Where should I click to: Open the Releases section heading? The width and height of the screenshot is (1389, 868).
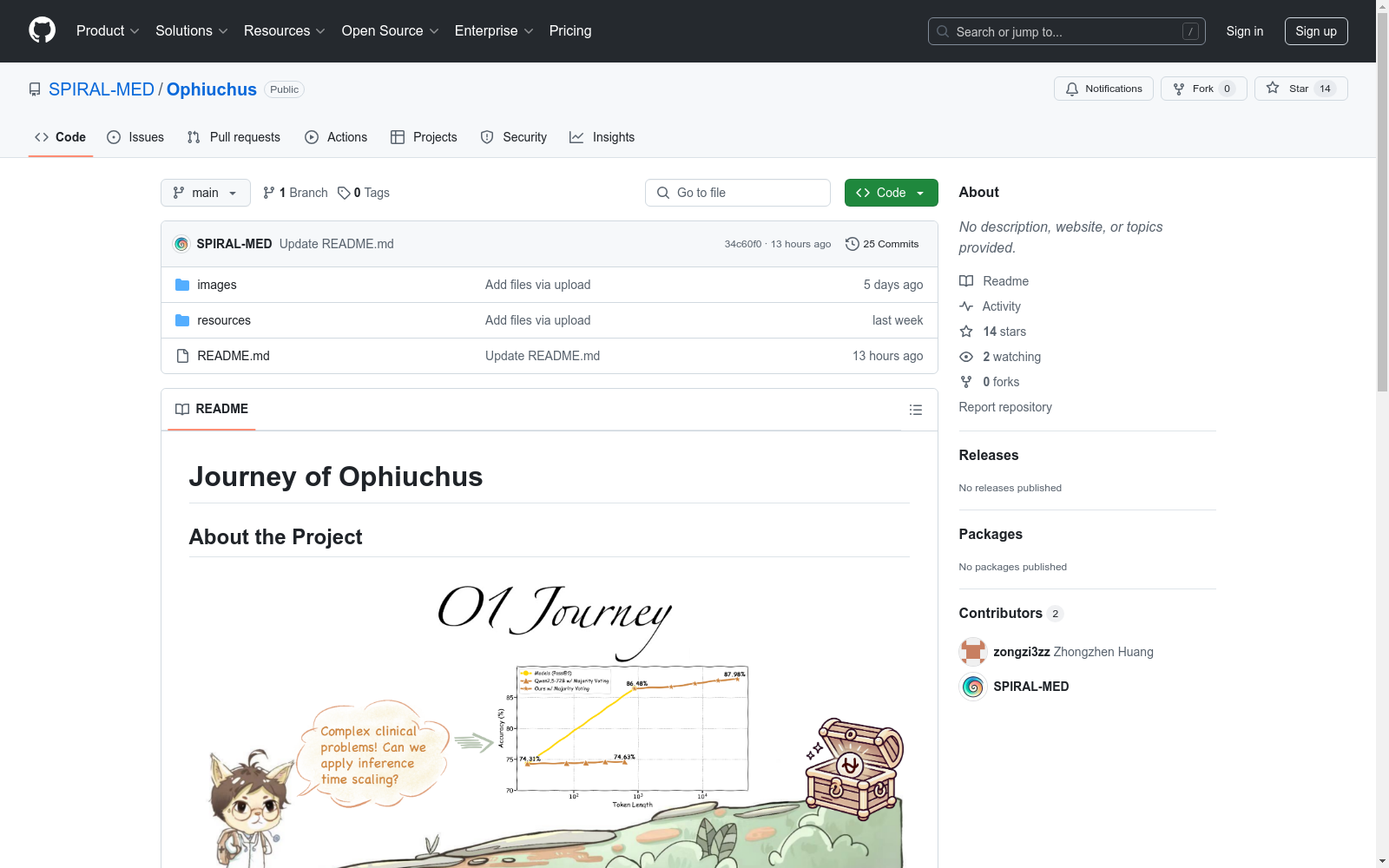[x=989, y=455]
